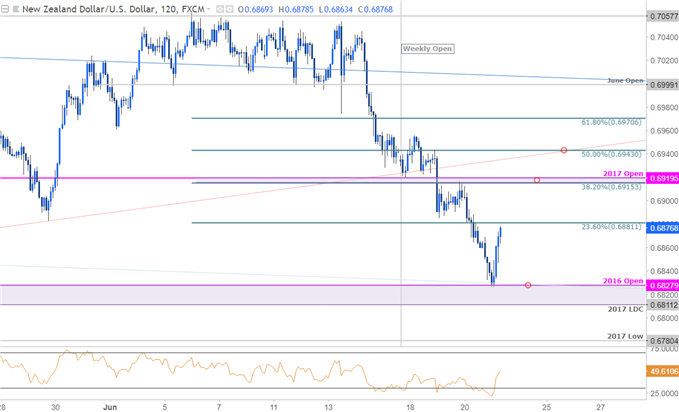Click the 0.69195 magenta price tag
679x412 pixels.
[x=663, y=178]
